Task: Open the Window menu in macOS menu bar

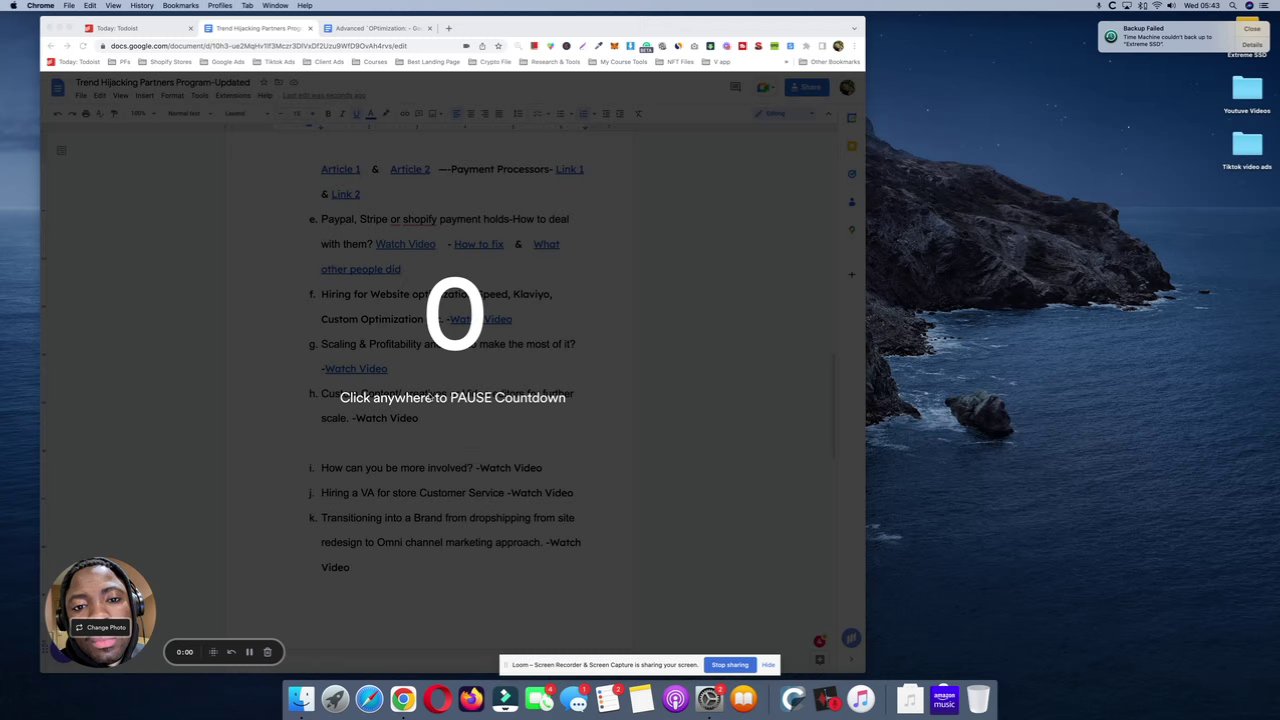Action: click(x=275, y=6)
